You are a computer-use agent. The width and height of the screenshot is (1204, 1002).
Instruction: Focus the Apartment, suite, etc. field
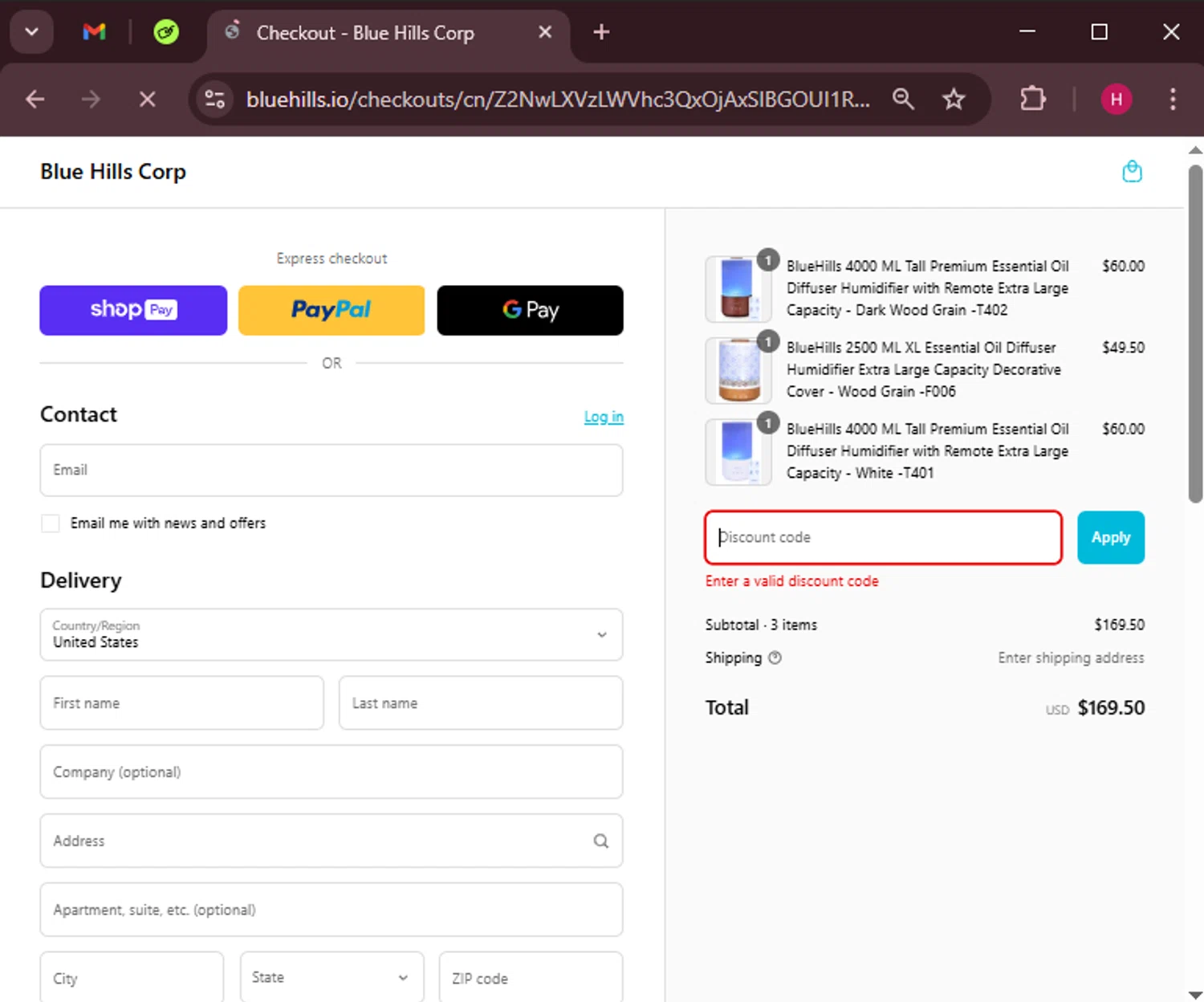click(x=332, y=910)
